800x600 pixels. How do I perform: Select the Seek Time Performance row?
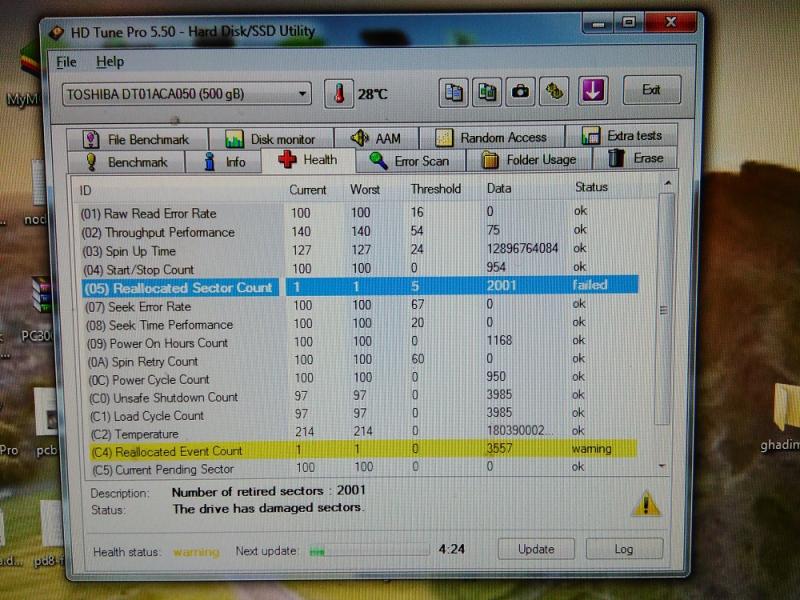click(x=361, y=323)
